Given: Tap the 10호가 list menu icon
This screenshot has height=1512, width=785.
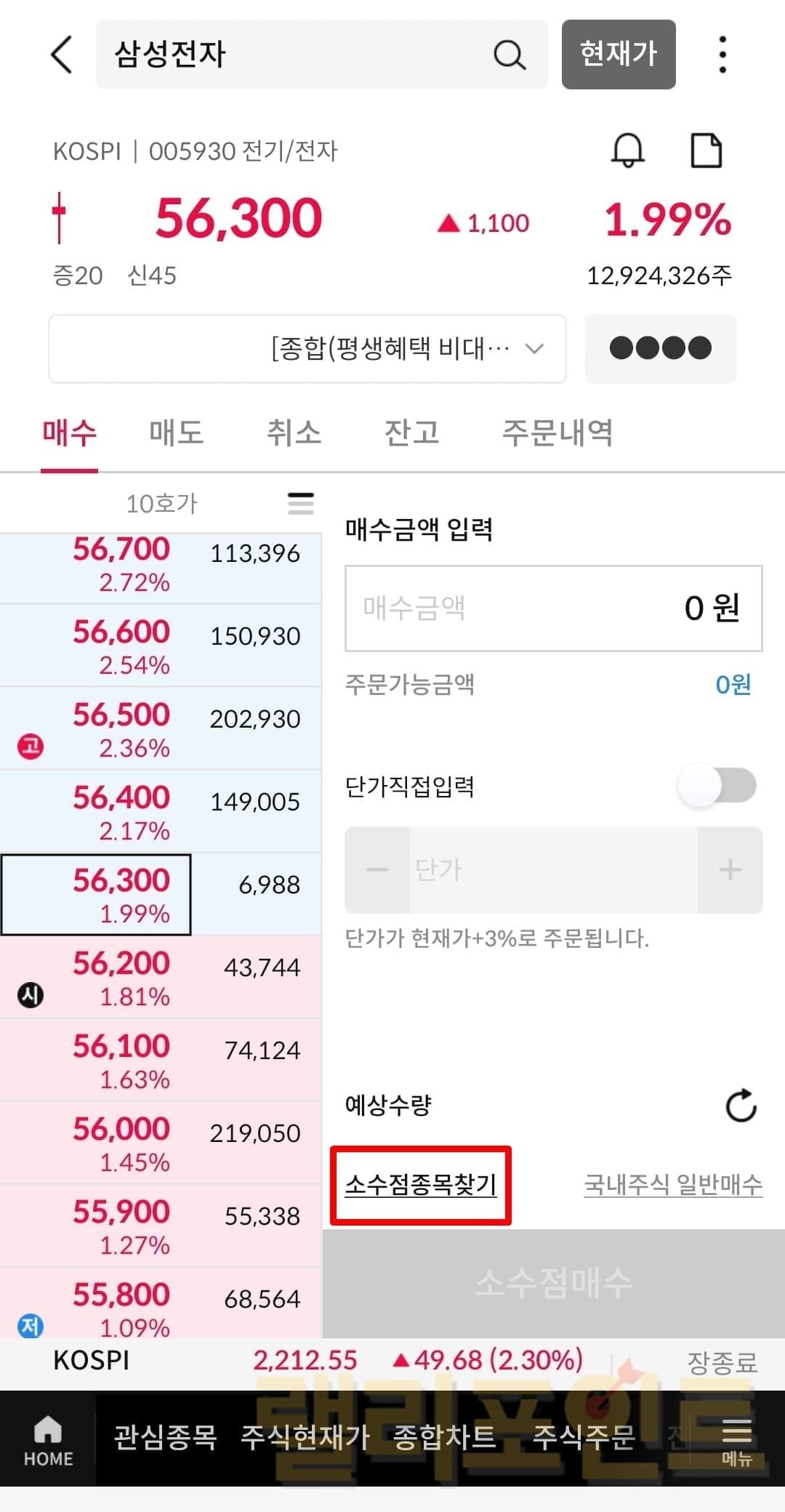Looking at the screenshot, I should tap(301, 503).
